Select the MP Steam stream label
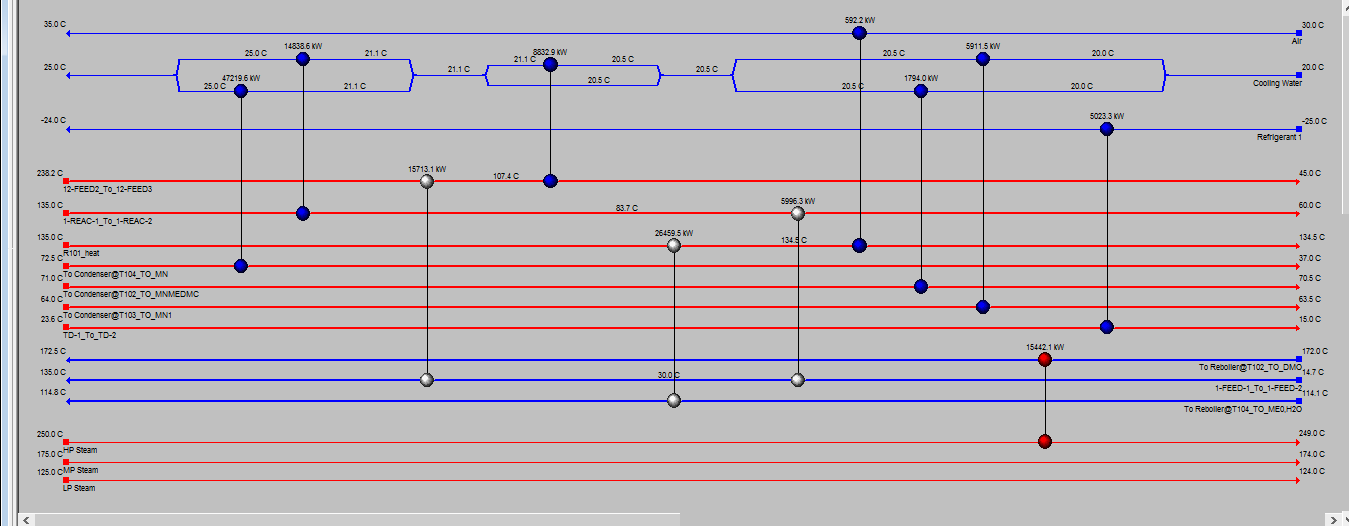This screenshot has height=526, width=1350. (81, 470)
